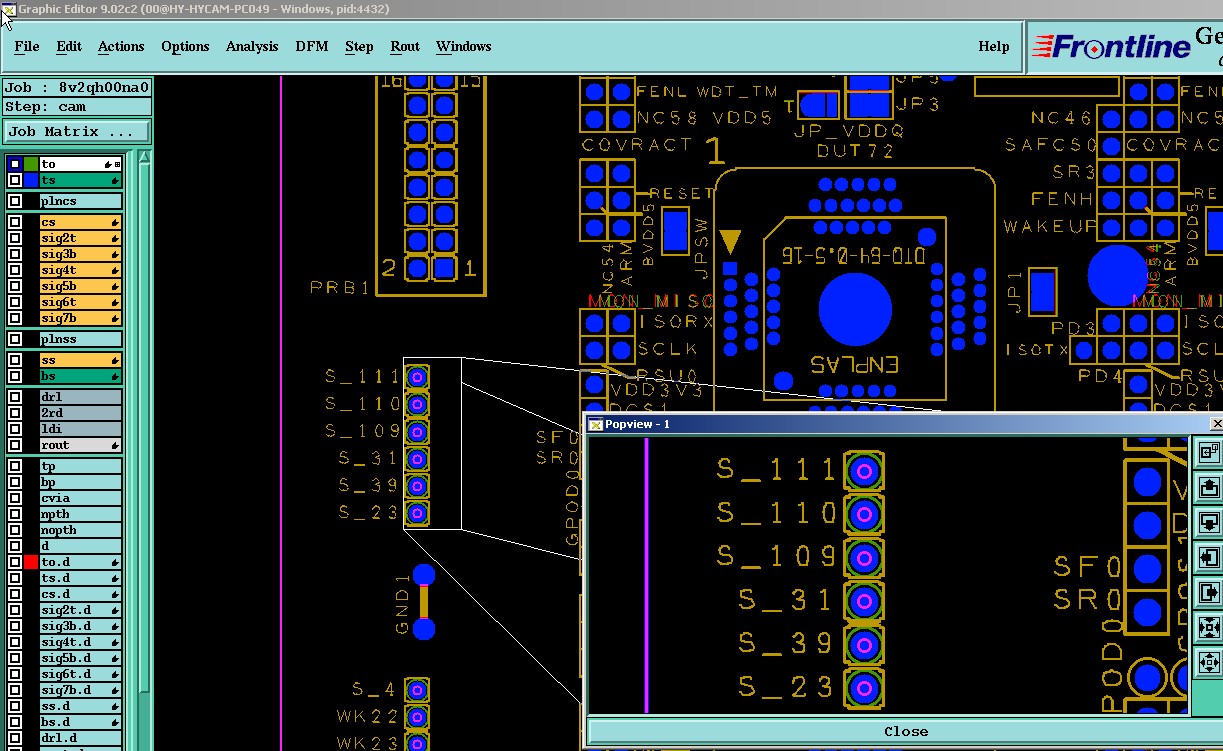Open the Analysis menu
Viewport: 1223px width, 751px height.
[x=252, y=46]
